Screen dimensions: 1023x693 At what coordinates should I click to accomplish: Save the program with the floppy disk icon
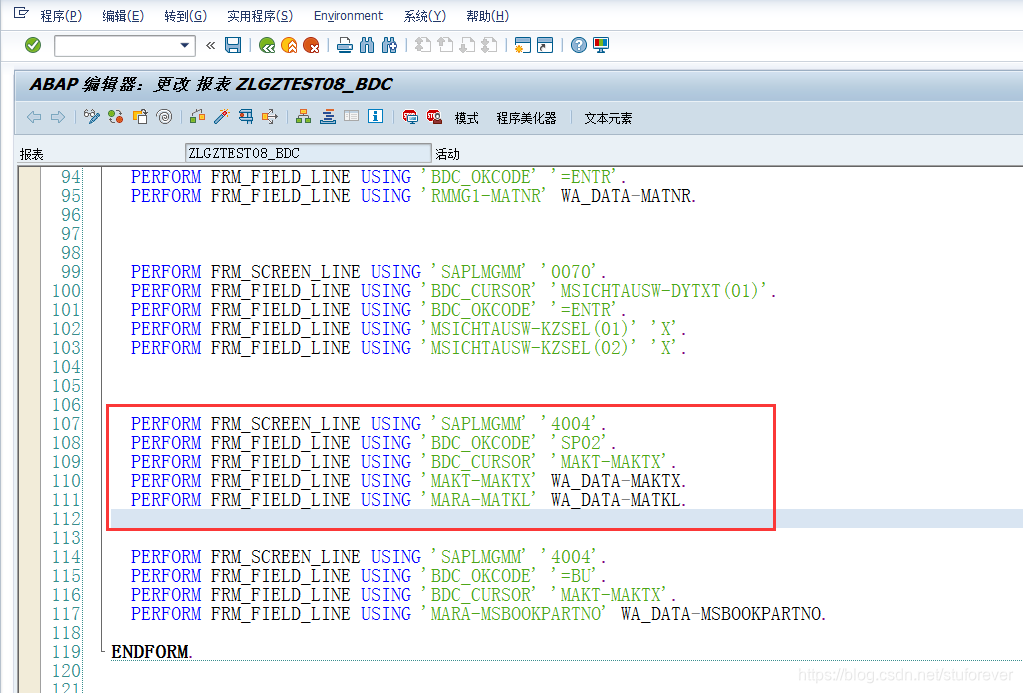[233, 45]
